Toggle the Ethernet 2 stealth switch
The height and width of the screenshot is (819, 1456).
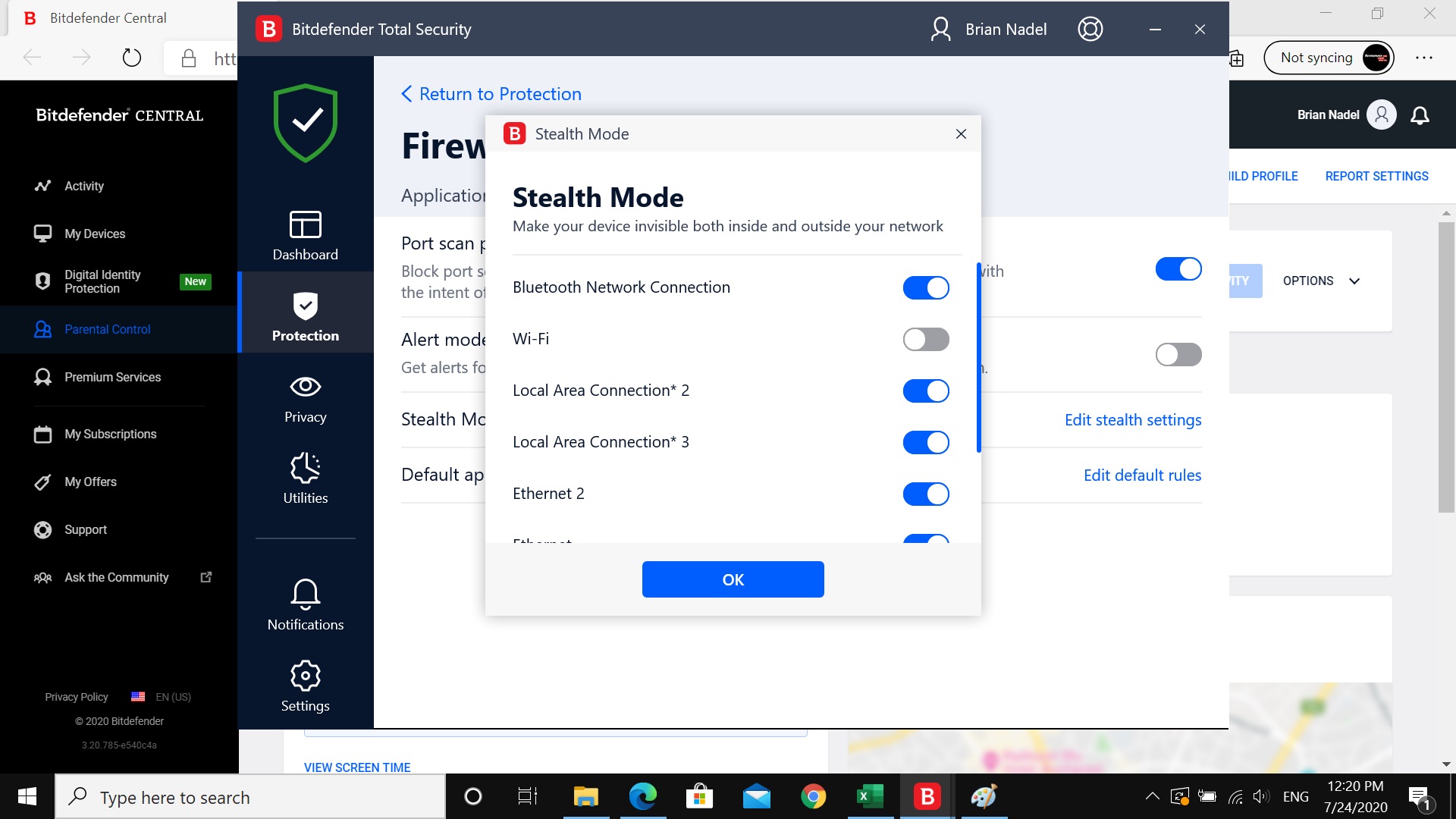coord(926,494)
